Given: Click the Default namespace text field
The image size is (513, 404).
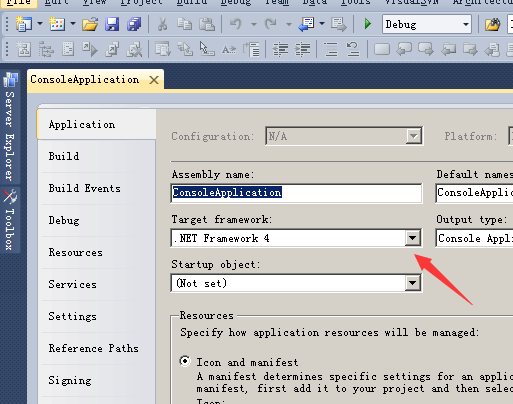Looking at the screenshot, I should (474, 193).
